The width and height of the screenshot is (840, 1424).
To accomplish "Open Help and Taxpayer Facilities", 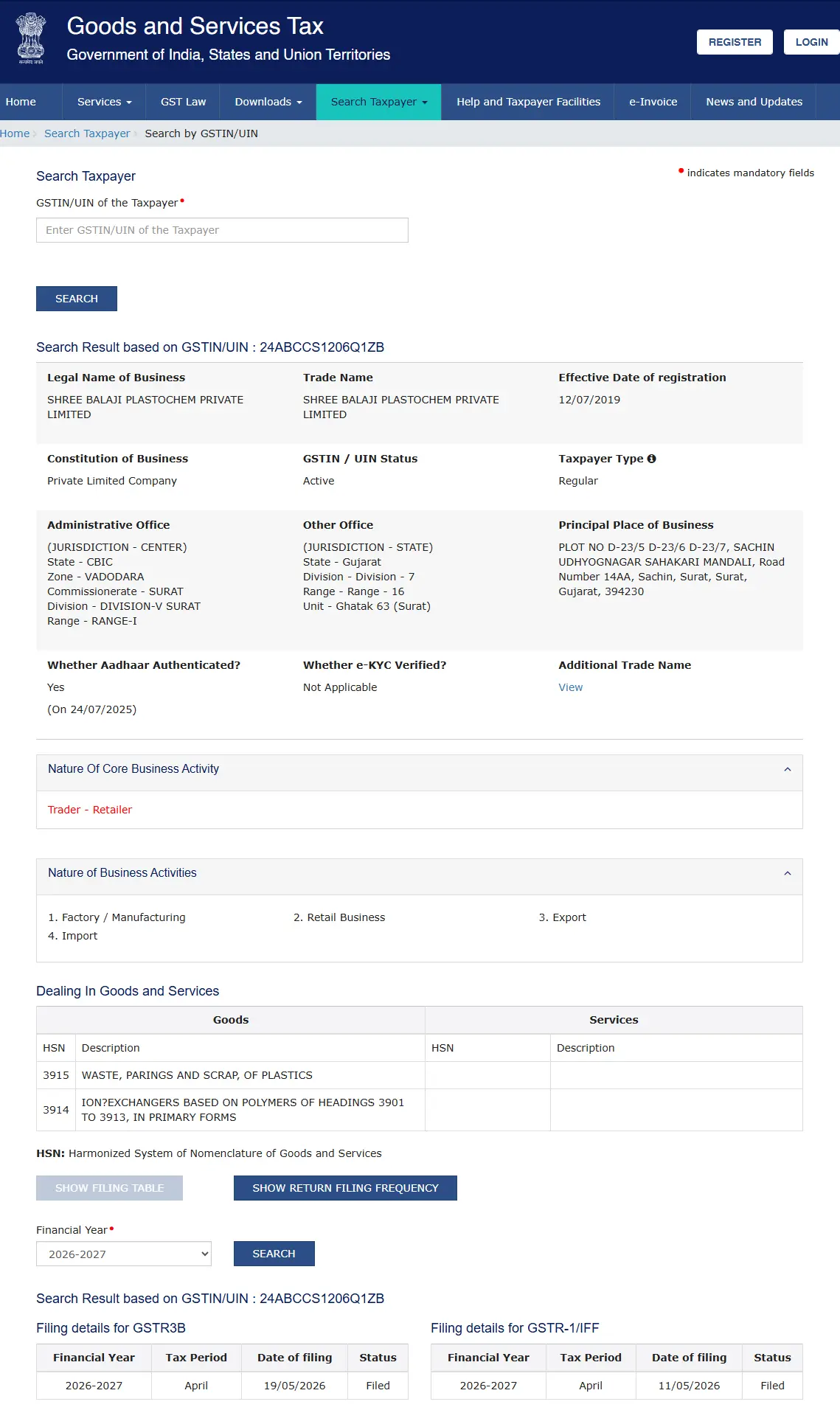I will (528, 102).
